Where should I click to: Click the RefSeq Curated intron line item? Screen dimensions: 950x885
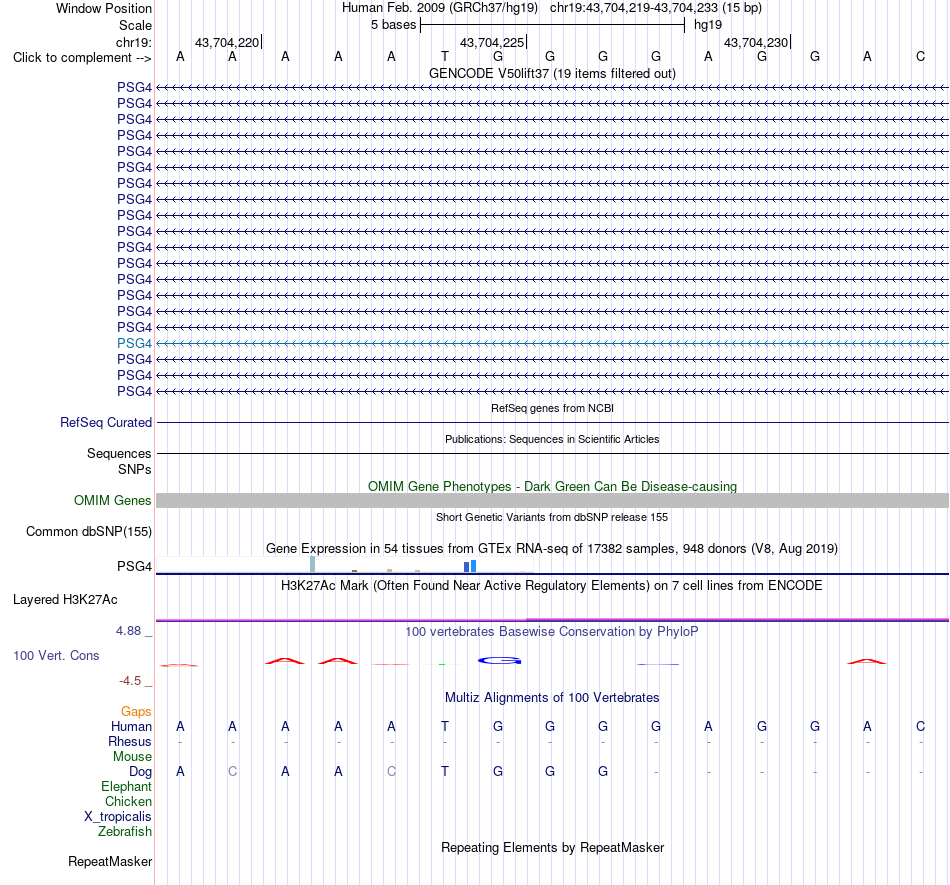point(552,422)
